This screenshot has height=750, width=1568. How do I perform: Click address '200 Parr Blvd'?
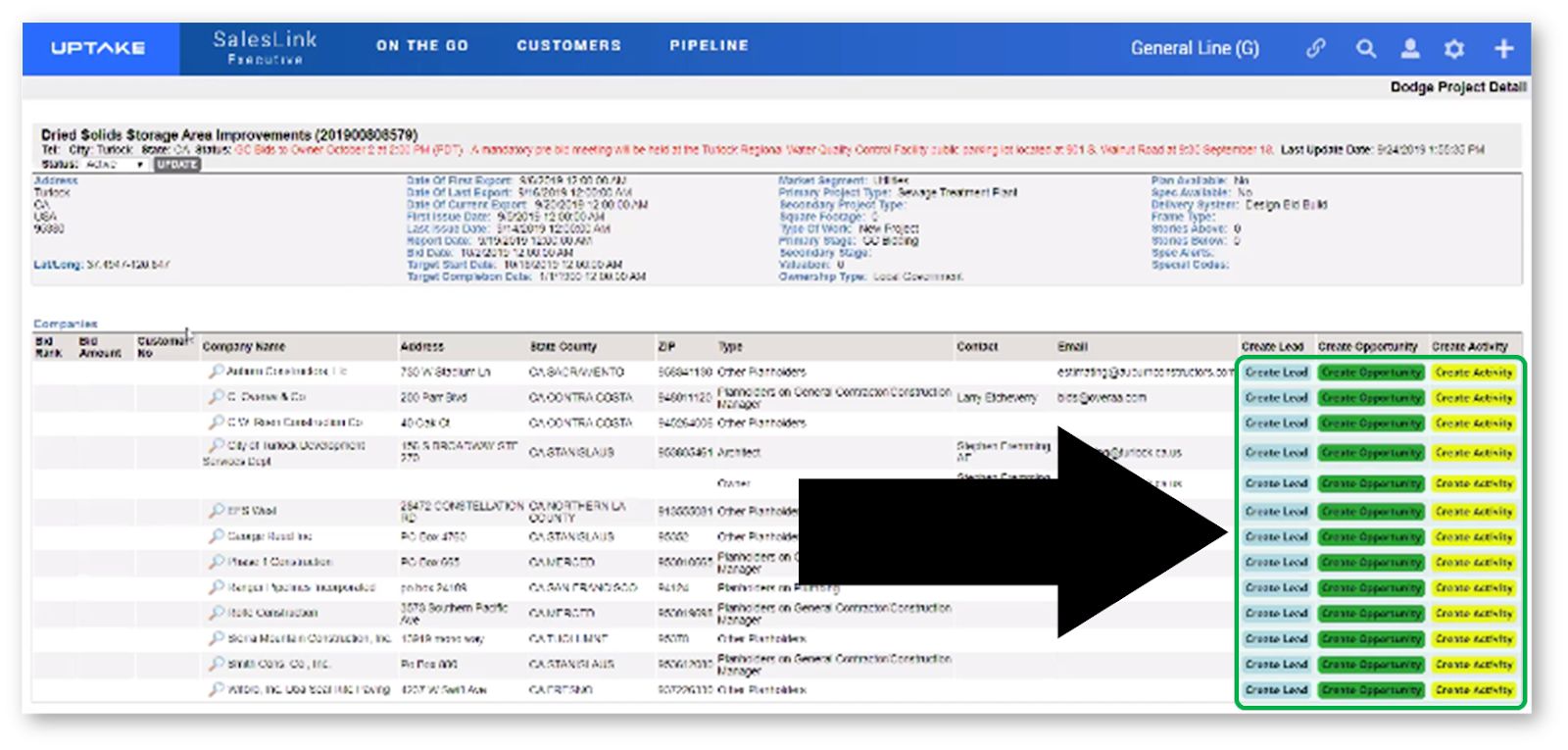point(434,397)
